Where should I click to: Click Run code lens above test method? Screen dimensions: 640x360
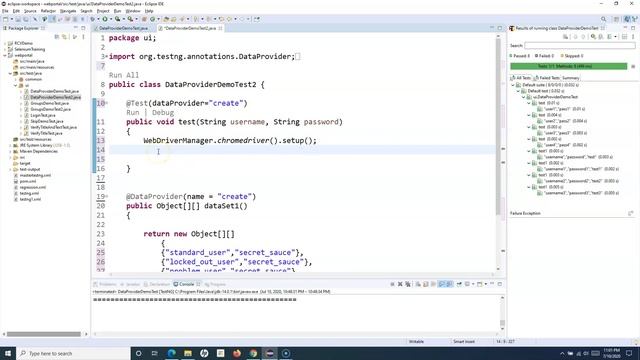[x=133, y=112]
